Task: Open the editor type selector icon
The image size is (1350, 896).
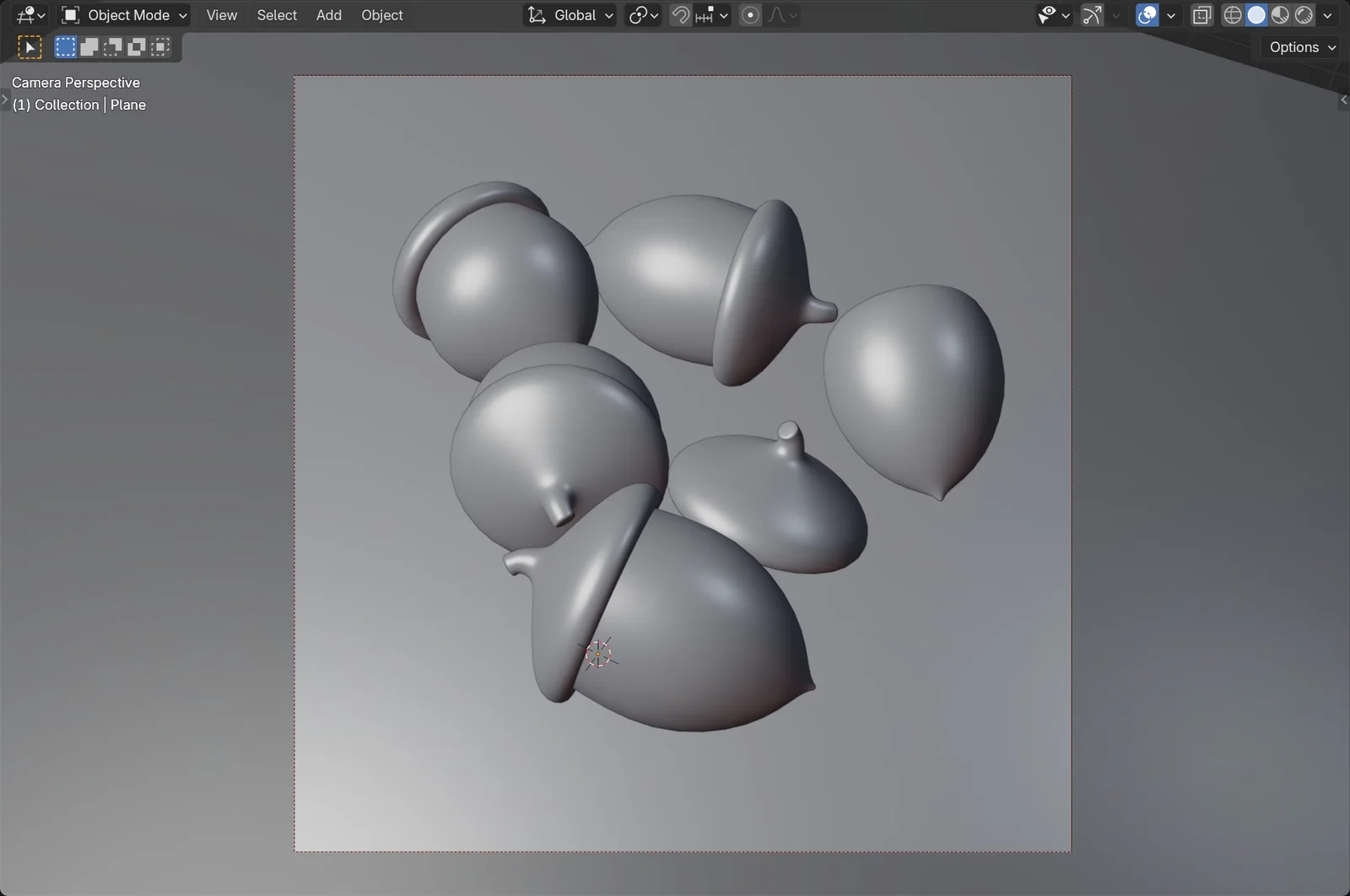Action: click(28, 14)
